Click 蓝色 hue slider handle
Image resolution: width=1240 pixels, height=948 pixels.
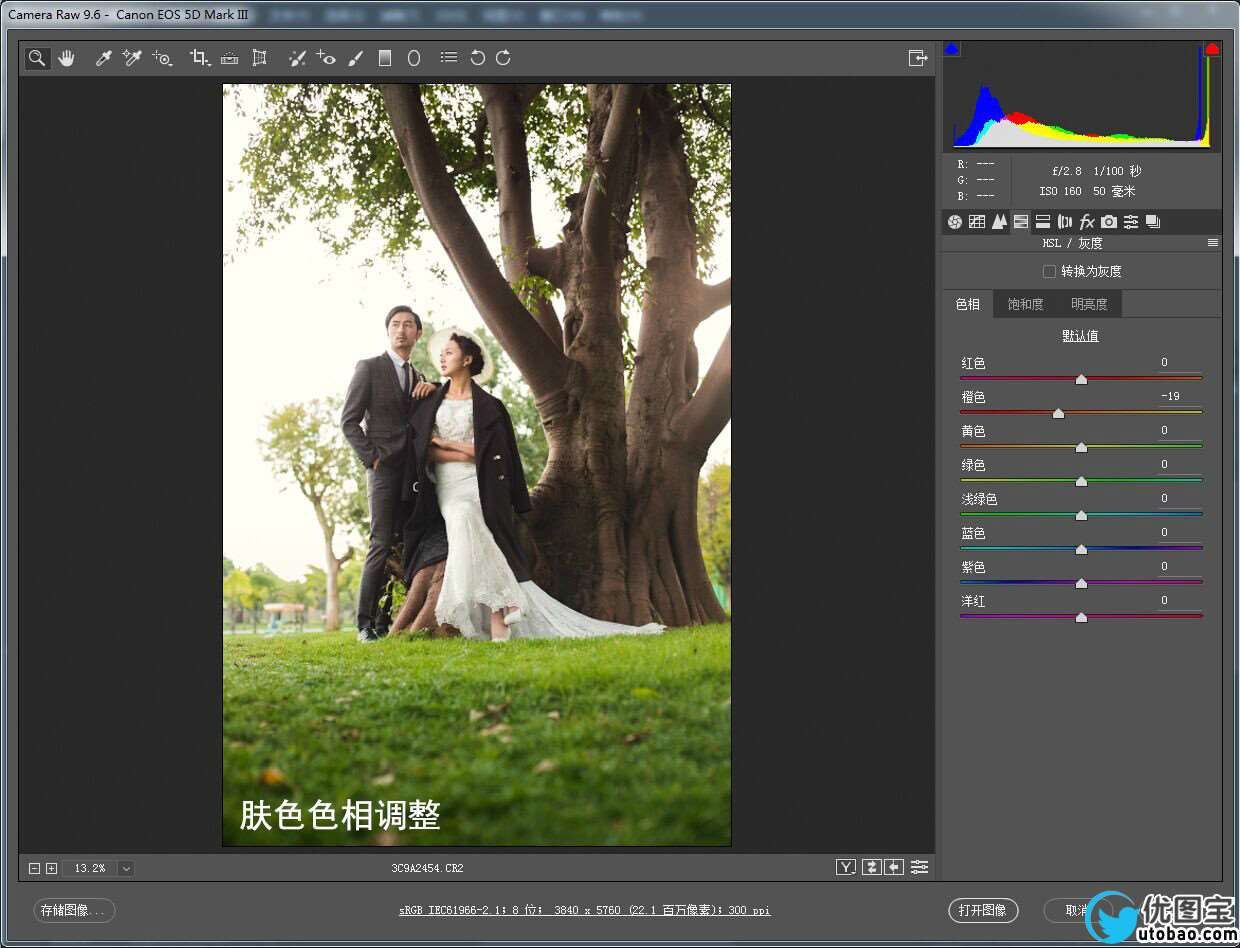1081,550
